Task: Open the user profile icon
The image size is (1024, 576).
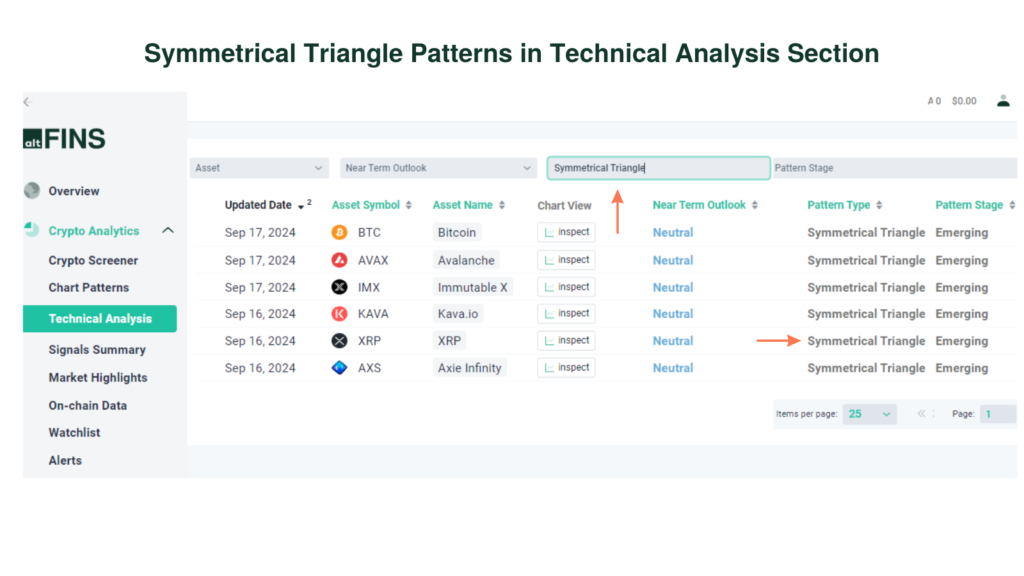Action: (x=1003, y=100)
